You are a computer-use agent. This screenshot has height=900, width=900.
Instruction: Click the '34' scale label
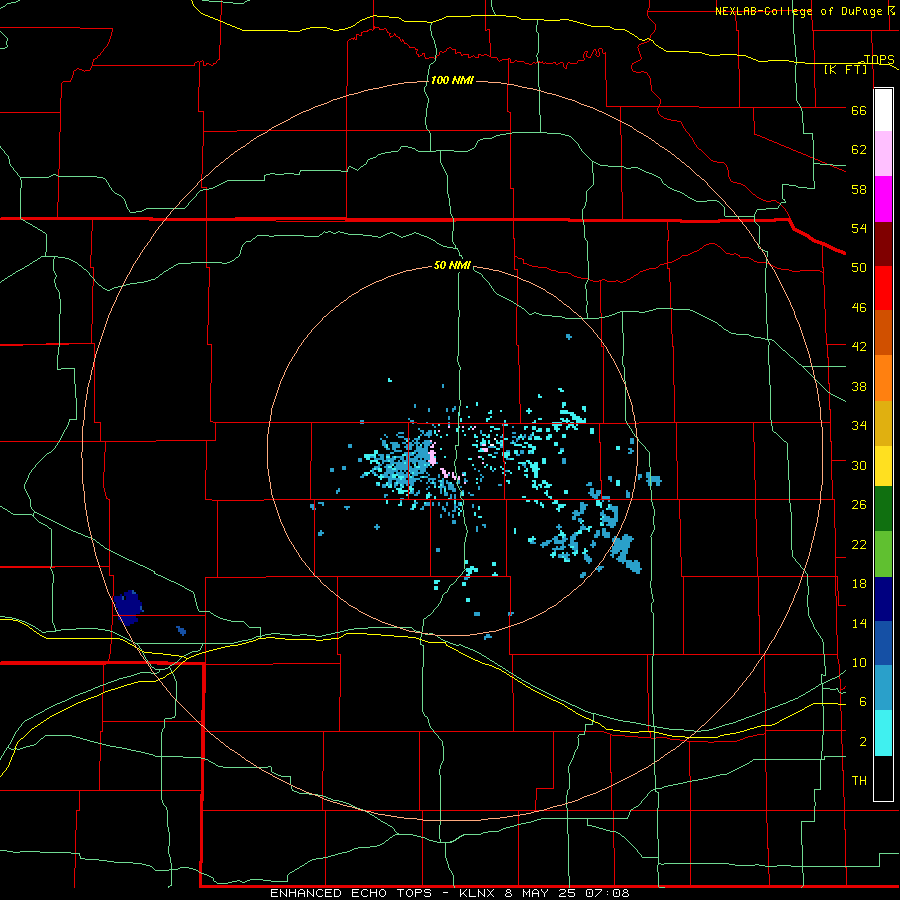(859, 426)
